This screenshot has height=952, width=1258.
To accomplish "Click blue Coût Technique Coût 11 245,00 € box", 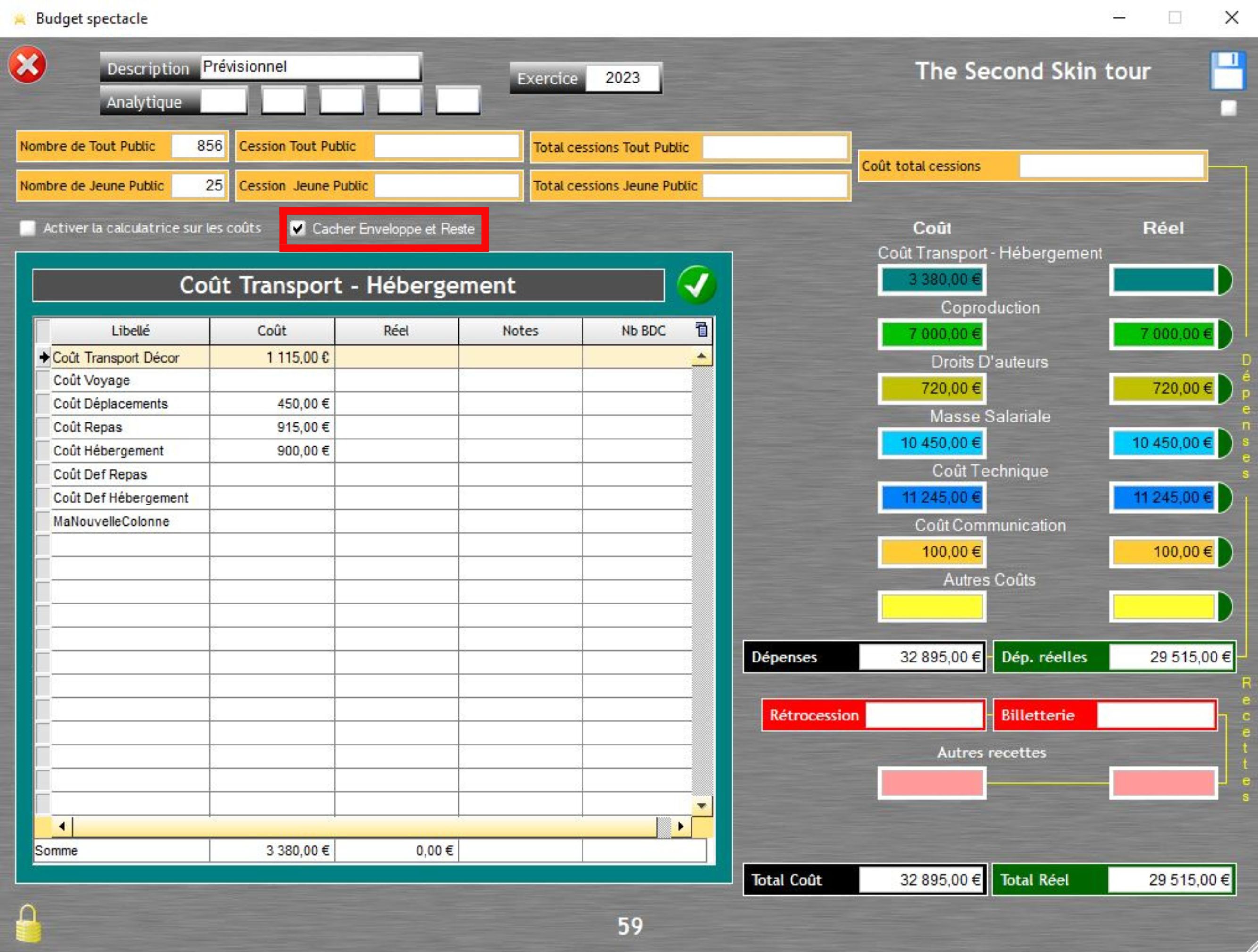I will click(x=932, y=498).
